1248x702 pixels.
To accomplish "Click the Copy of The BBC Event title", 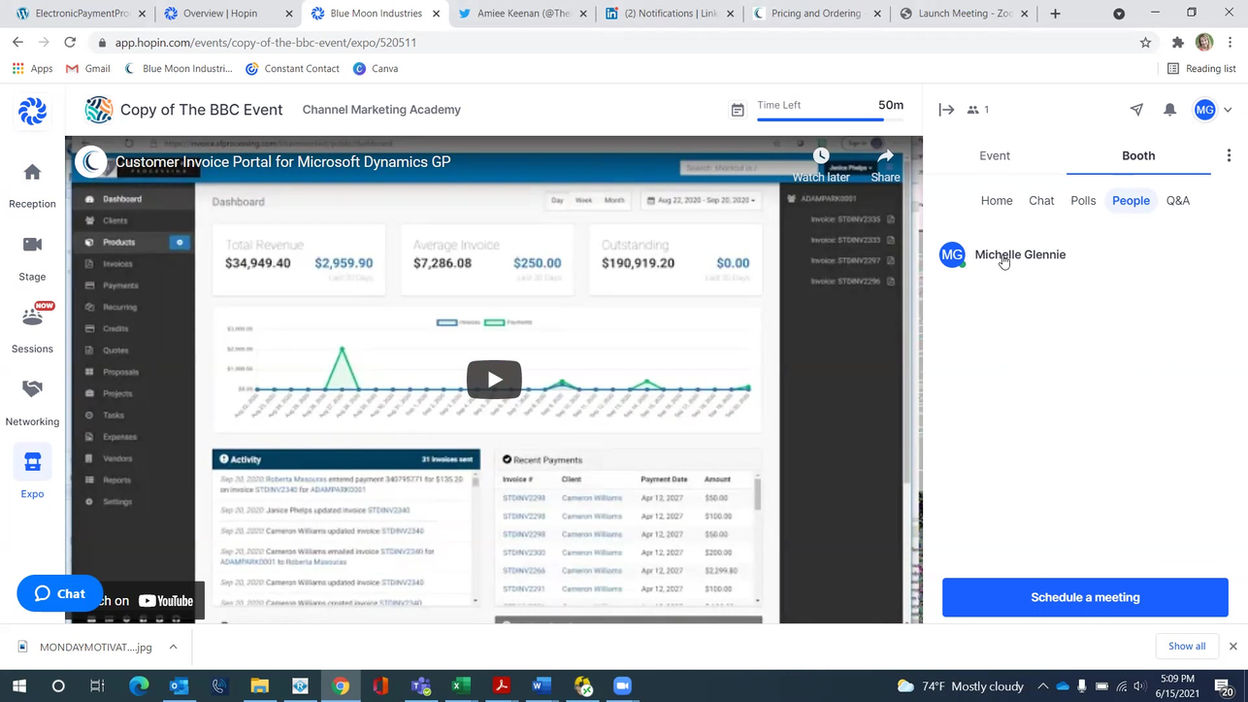I will click(x=201, y=110).
